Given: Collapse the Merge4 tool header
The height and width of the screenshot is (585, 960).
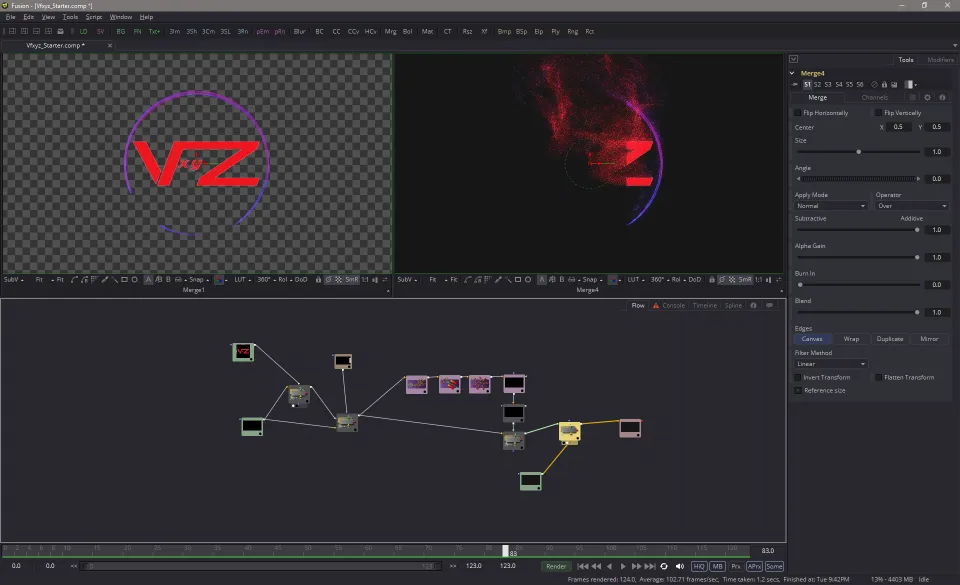Looking at the screenshot, I should pyautogui.click(x=792, y=73).
